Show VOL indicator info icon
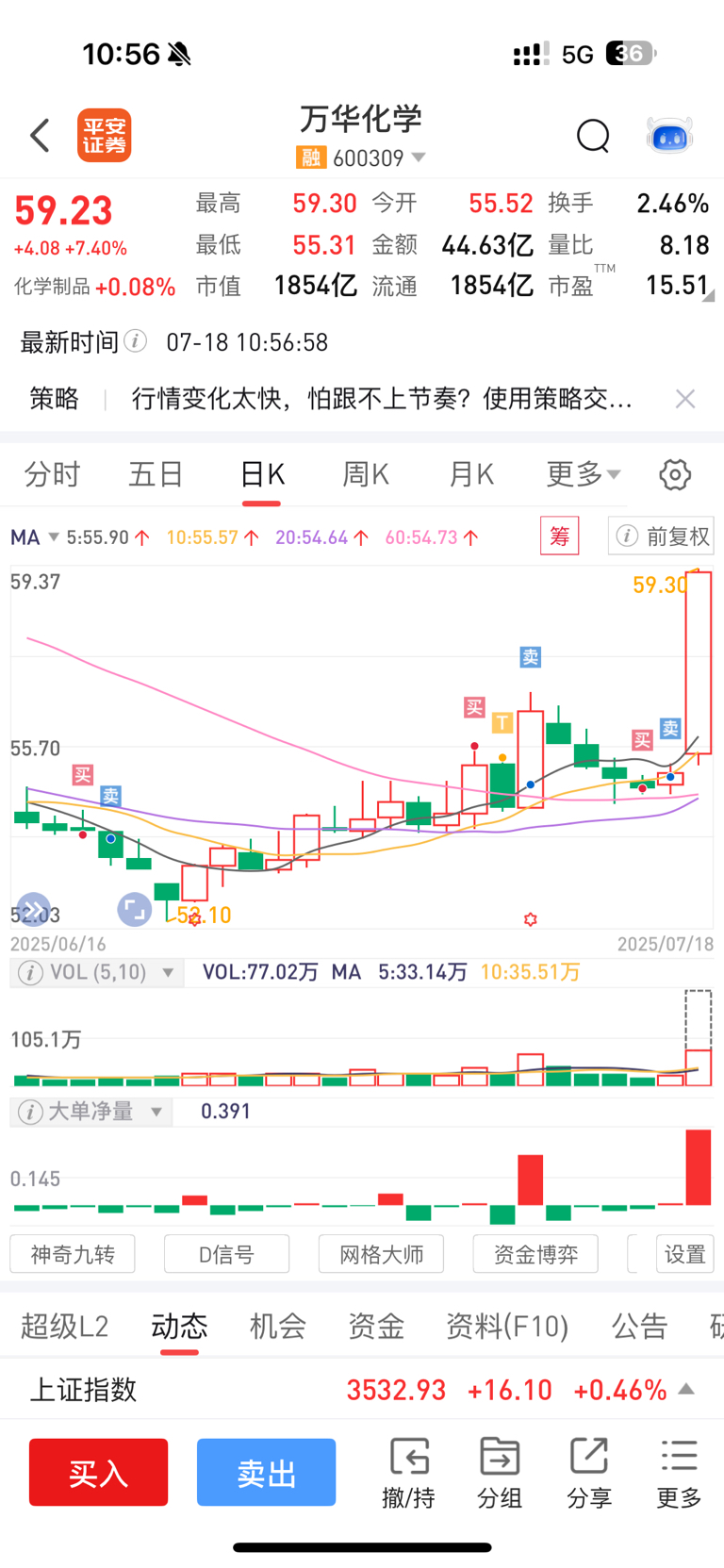 [x=30, y=972]
